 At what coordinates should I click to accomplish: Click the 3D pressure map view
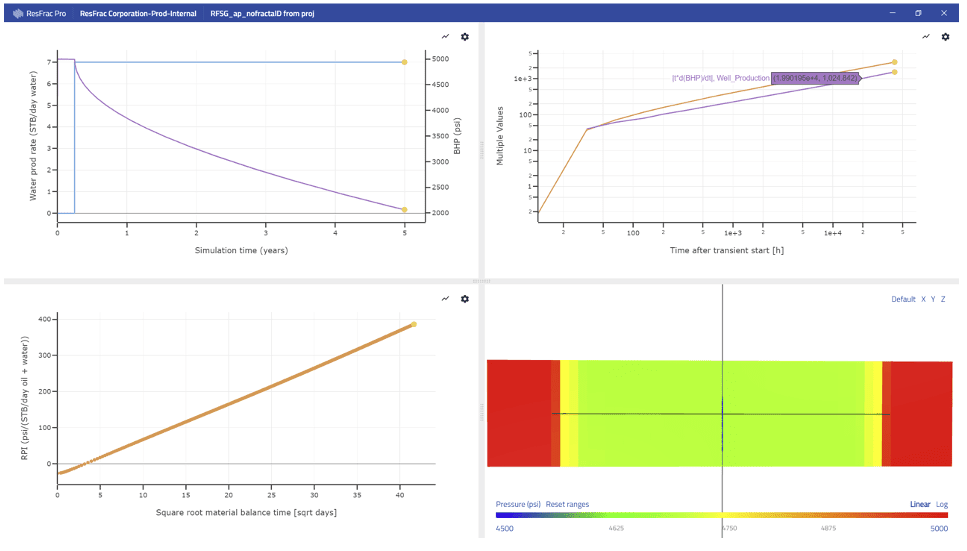click(720, 413)
